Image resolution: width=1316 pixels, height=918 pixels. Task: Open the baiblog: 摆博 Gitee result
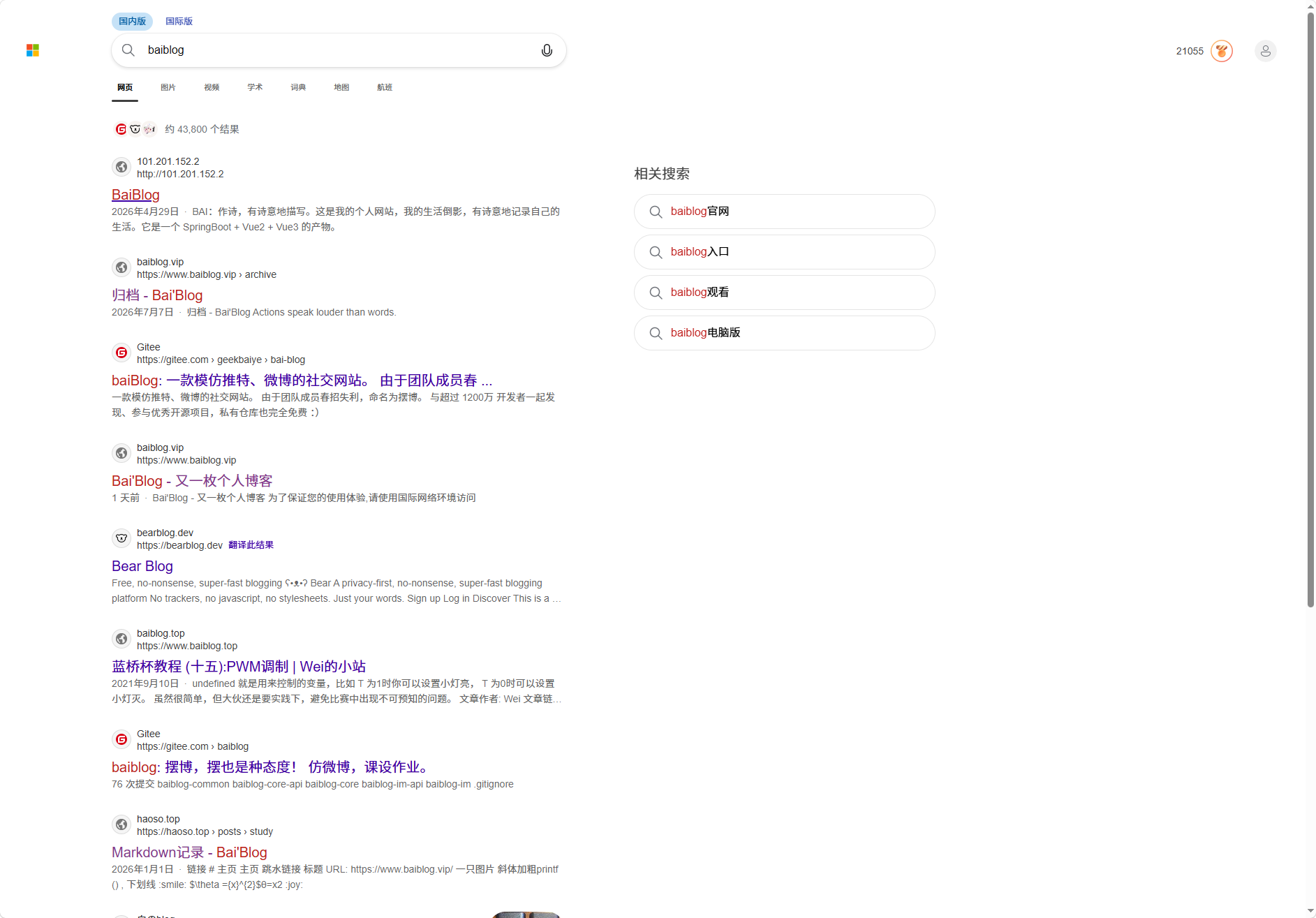click(x=271, y=767)
